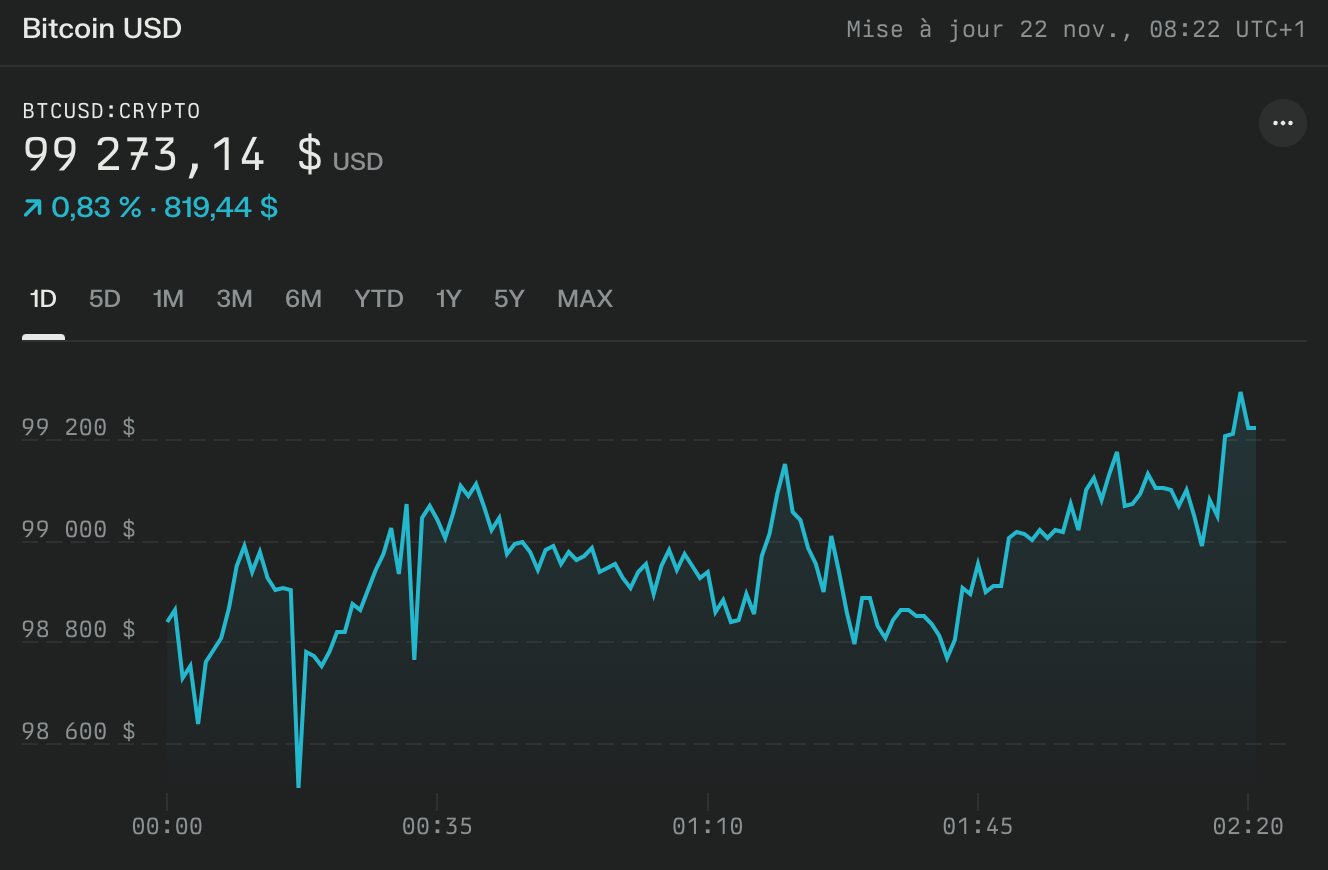Click the 00:35 time axis label

pos(437,827)
